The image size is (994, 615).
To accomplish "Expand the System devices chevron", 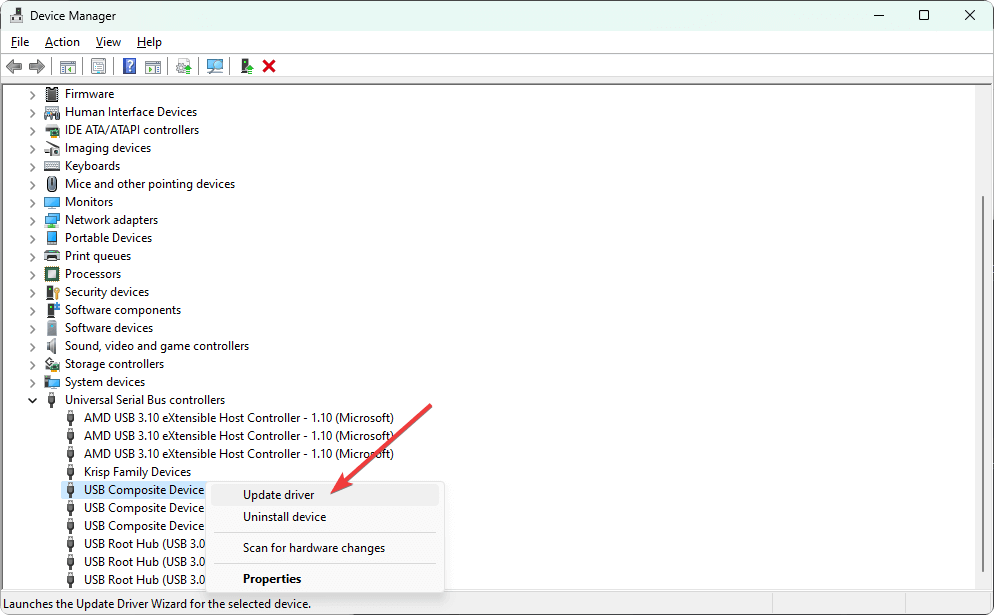I will coord(32,382).
